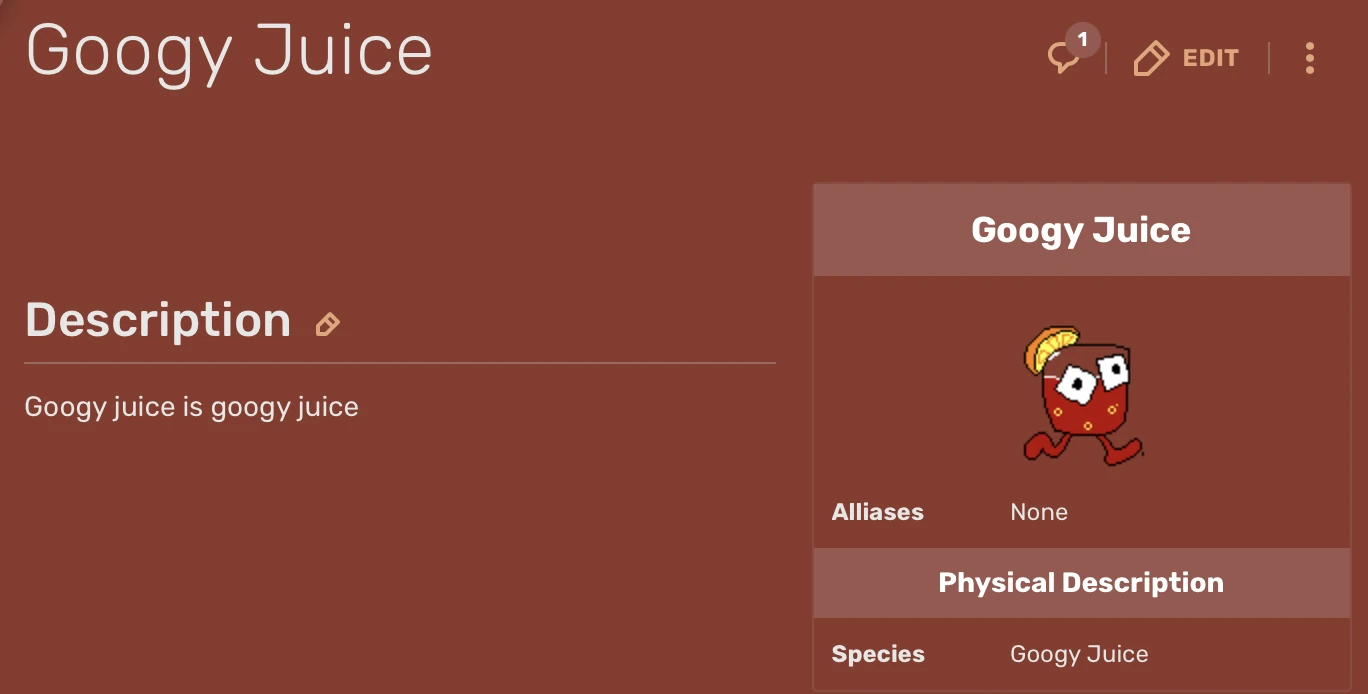The width and height of the screenshot is (1368, 694).
Task: Click the Species row label
Action: [877, 653]
